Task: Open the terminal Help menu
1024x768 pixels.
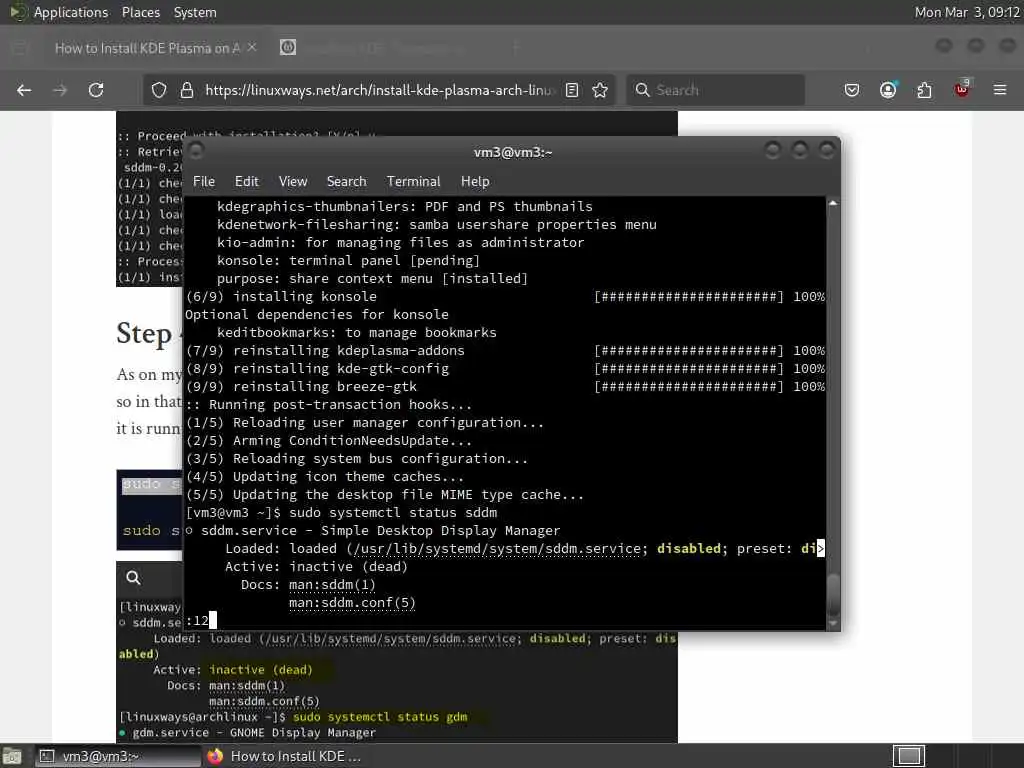Action: pos(475,182)
